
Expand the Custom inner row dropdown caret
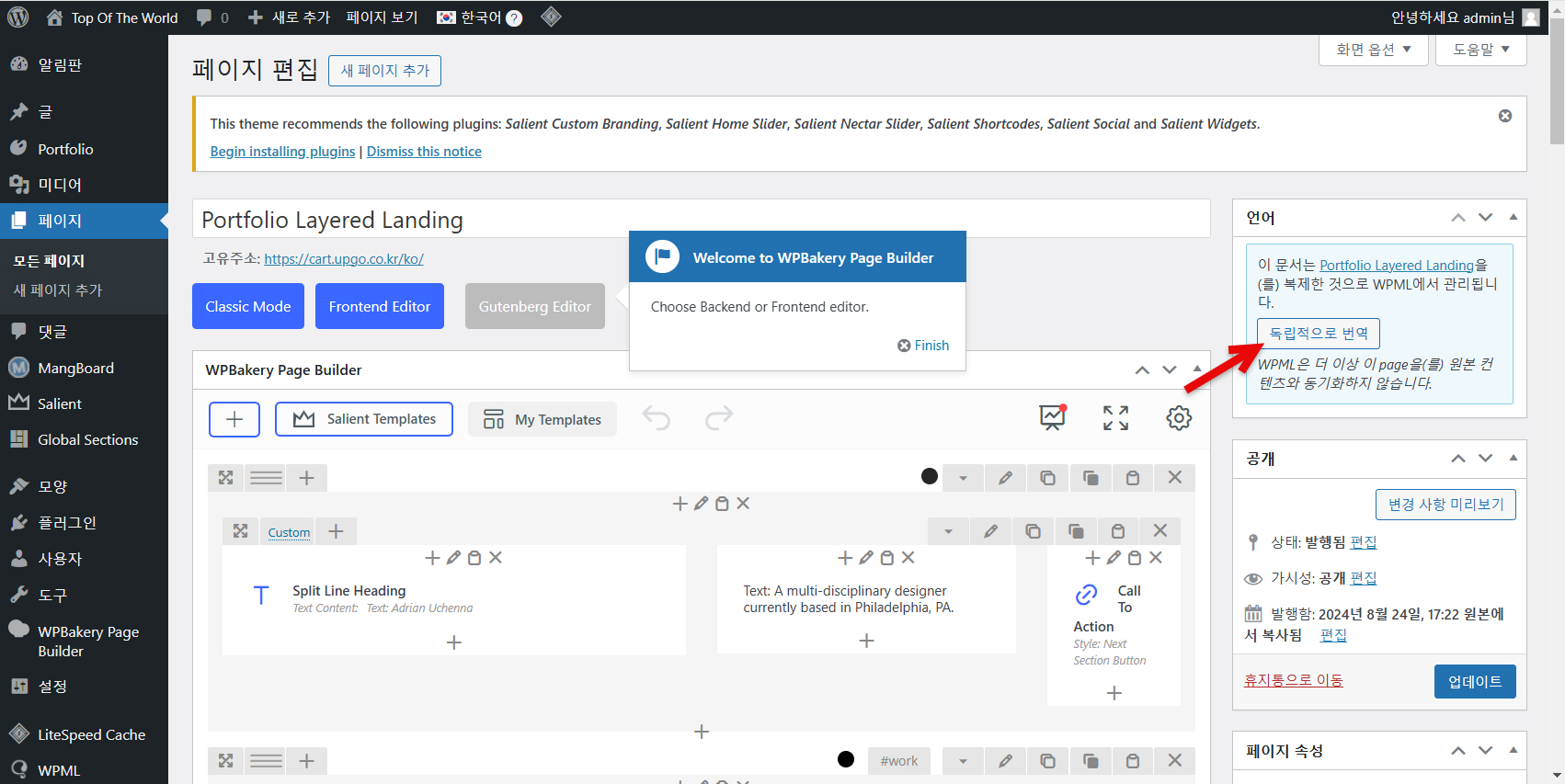[x=948, y=531]
